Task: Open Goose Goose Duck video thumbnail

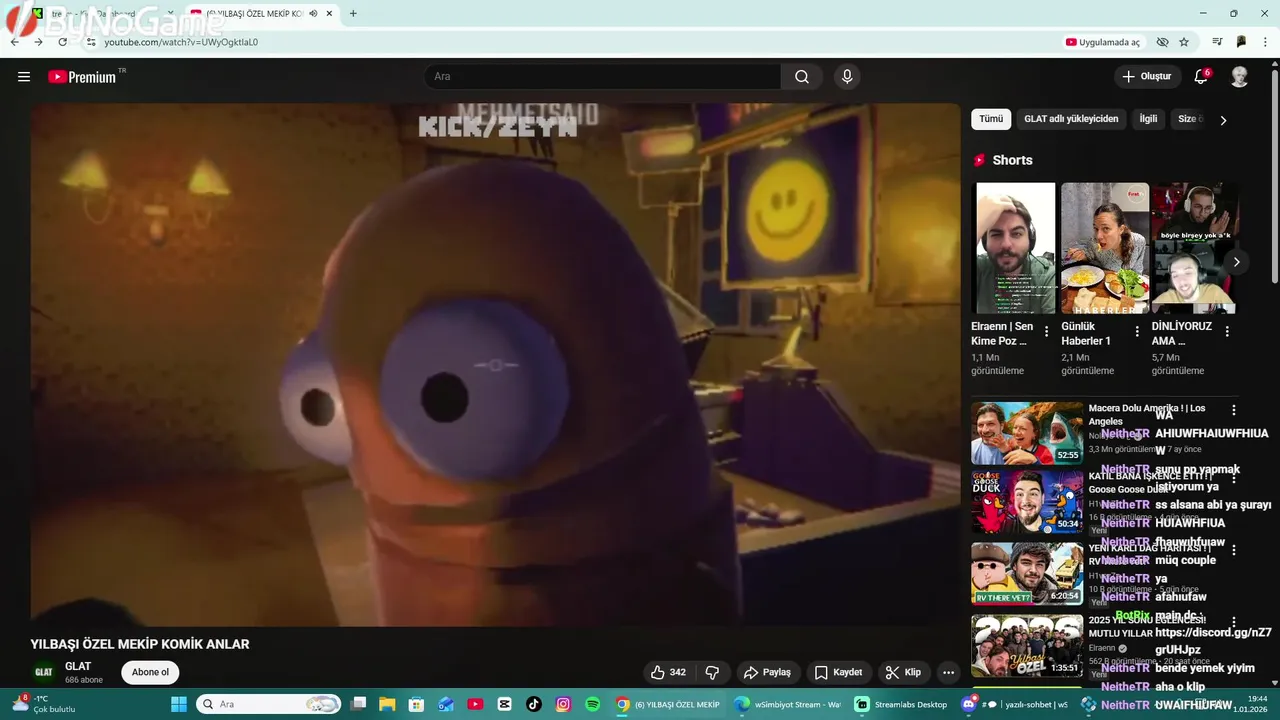Action: point(1027,502)
